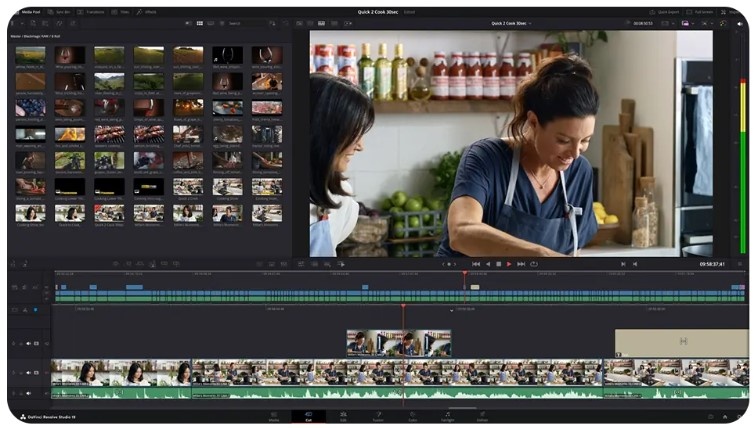Jump to the timeline start
The image size is (754, 428).
point(476,264)
